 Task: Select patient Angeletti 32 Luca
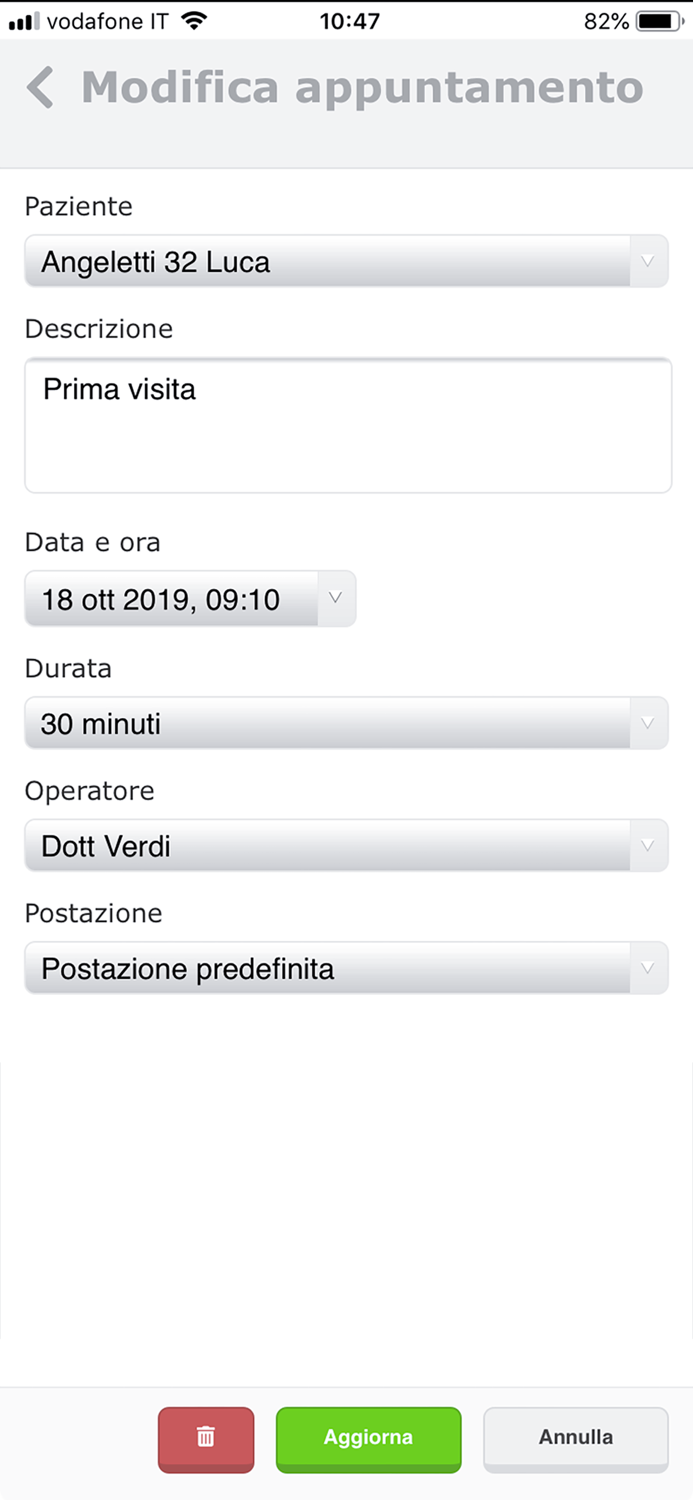pyautogui.click(x=300, y=261)
